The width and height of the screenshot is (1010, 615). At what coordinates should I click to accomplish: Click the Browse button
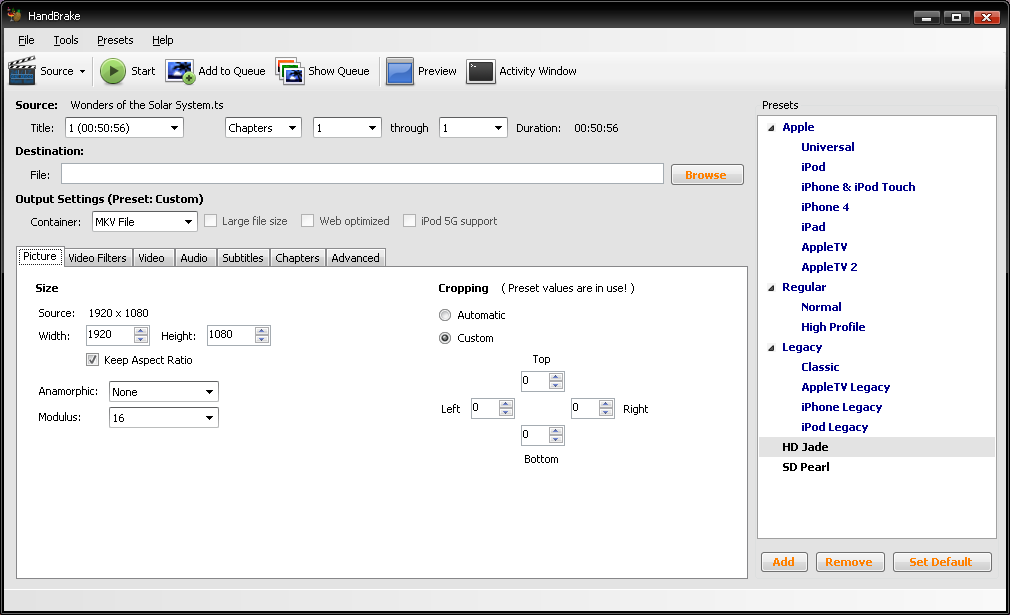pos(707,175)
